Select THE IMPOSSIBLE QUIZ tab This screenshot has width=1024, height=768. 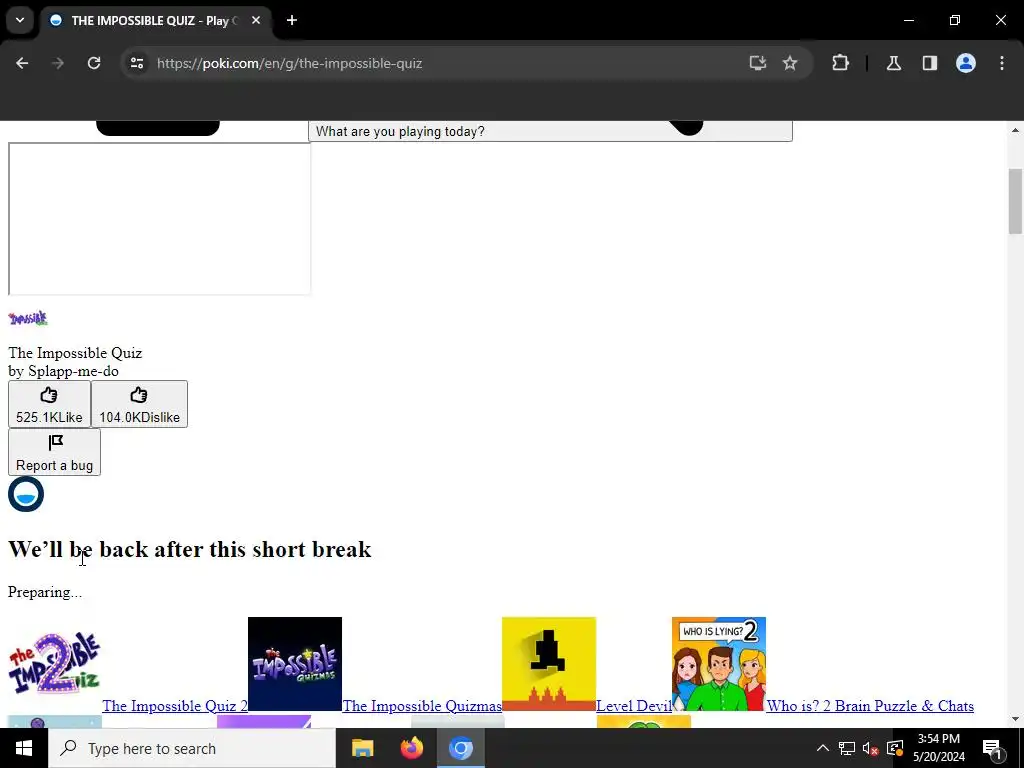[157, 20]
